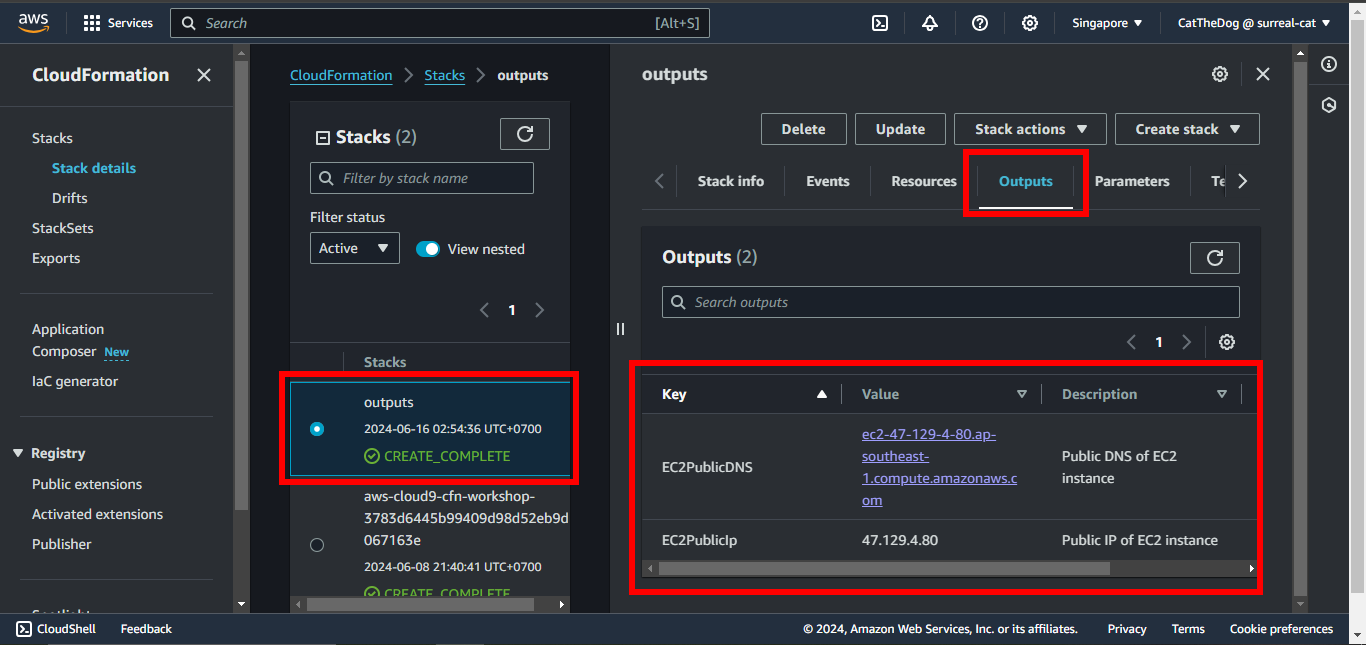
Task: Close the CloudFormation side navigation
Action: (x=204, y=75)
